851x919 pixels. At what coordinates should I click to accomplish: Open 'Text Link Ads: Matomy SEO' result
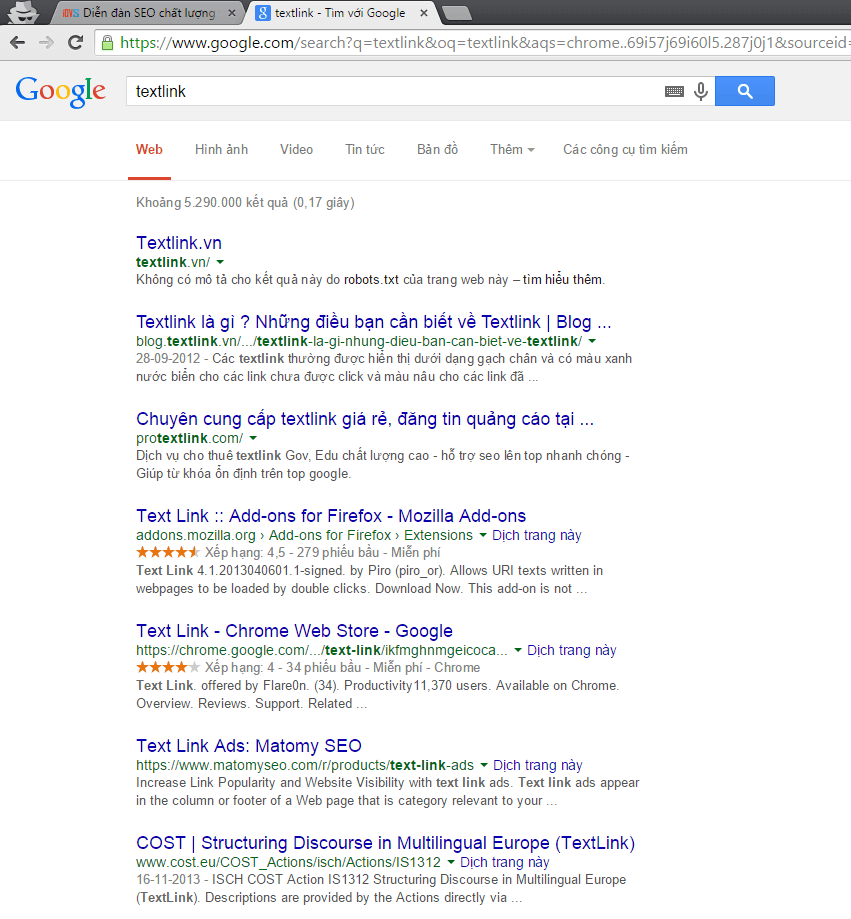[x=249, y=746]
